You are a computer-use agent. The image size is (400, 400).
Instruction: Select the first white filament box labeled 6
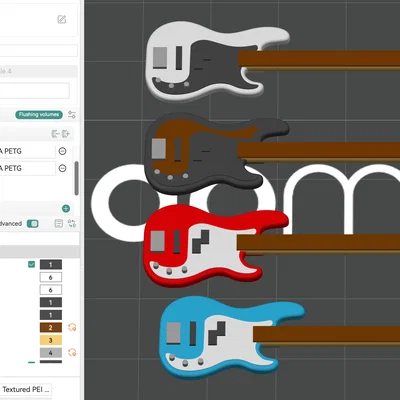[x=51, y=277]
